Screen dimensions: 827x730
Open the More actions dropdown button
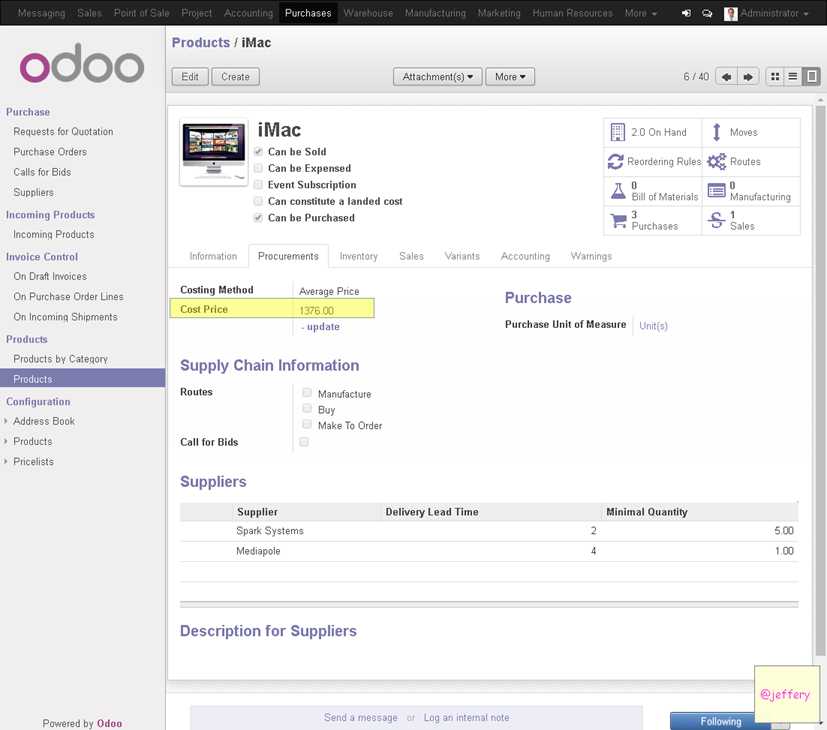click(x=509, y=77)
